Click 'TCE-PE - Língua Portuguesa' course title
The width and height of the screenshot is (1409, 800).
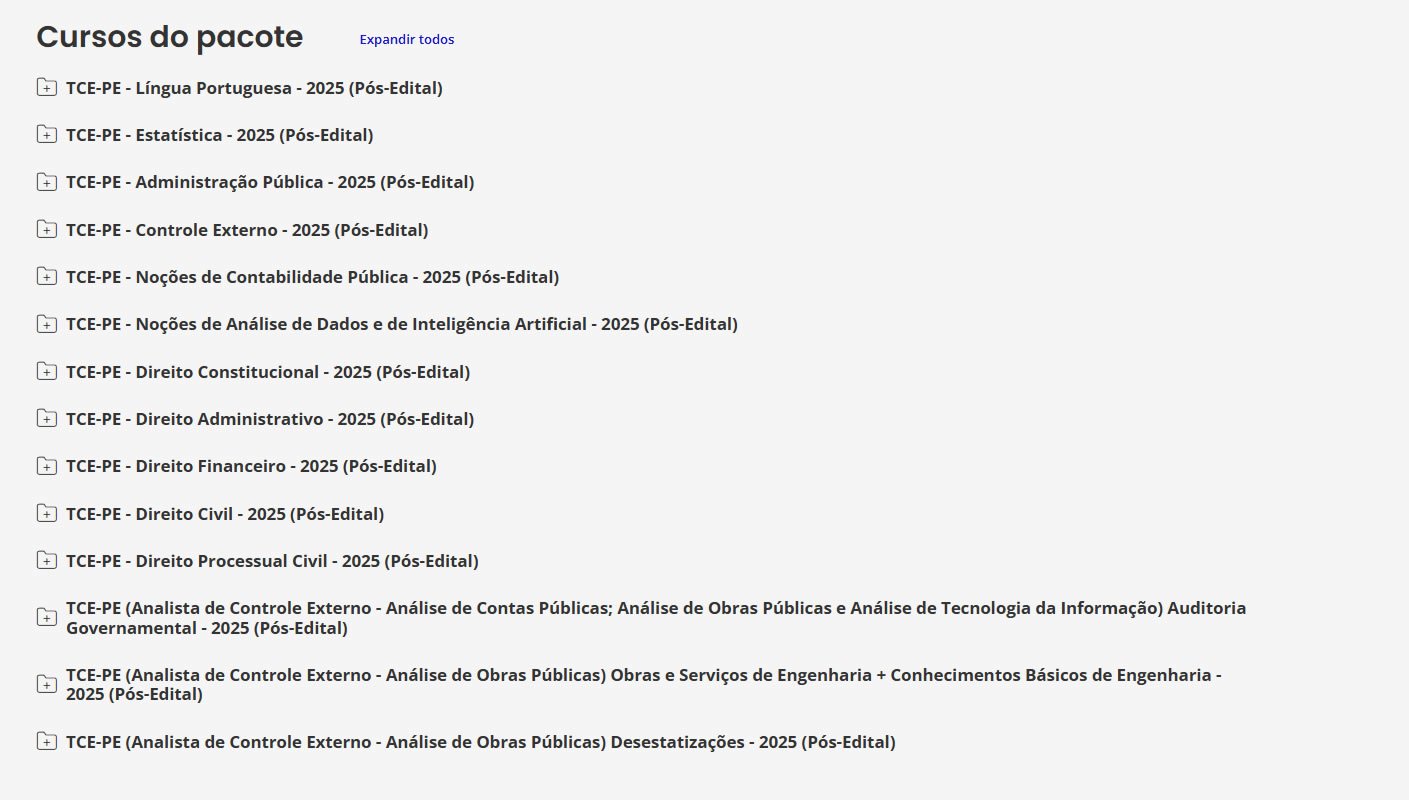tap(254, 88)
